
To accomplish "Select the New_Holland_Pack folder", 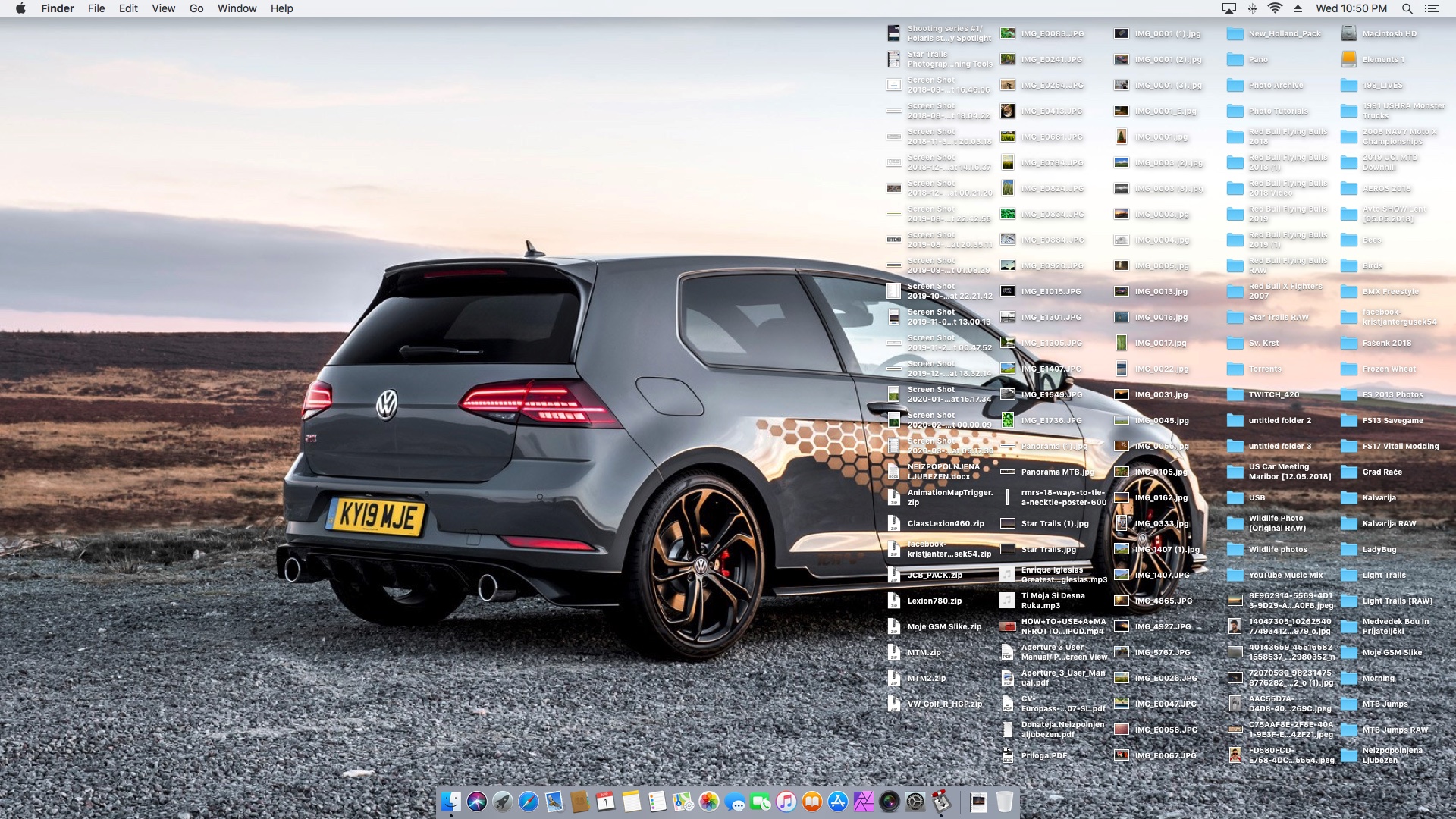I will tap(1274, 33).
